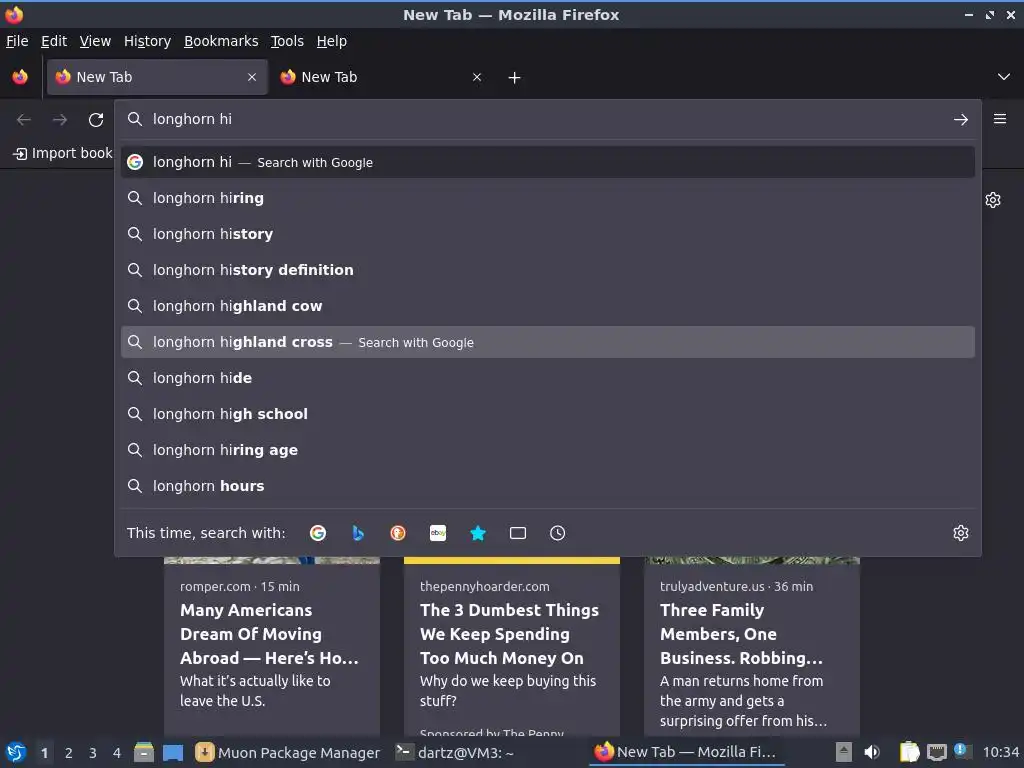Search bookmarks with the star icon

point(478,533)
